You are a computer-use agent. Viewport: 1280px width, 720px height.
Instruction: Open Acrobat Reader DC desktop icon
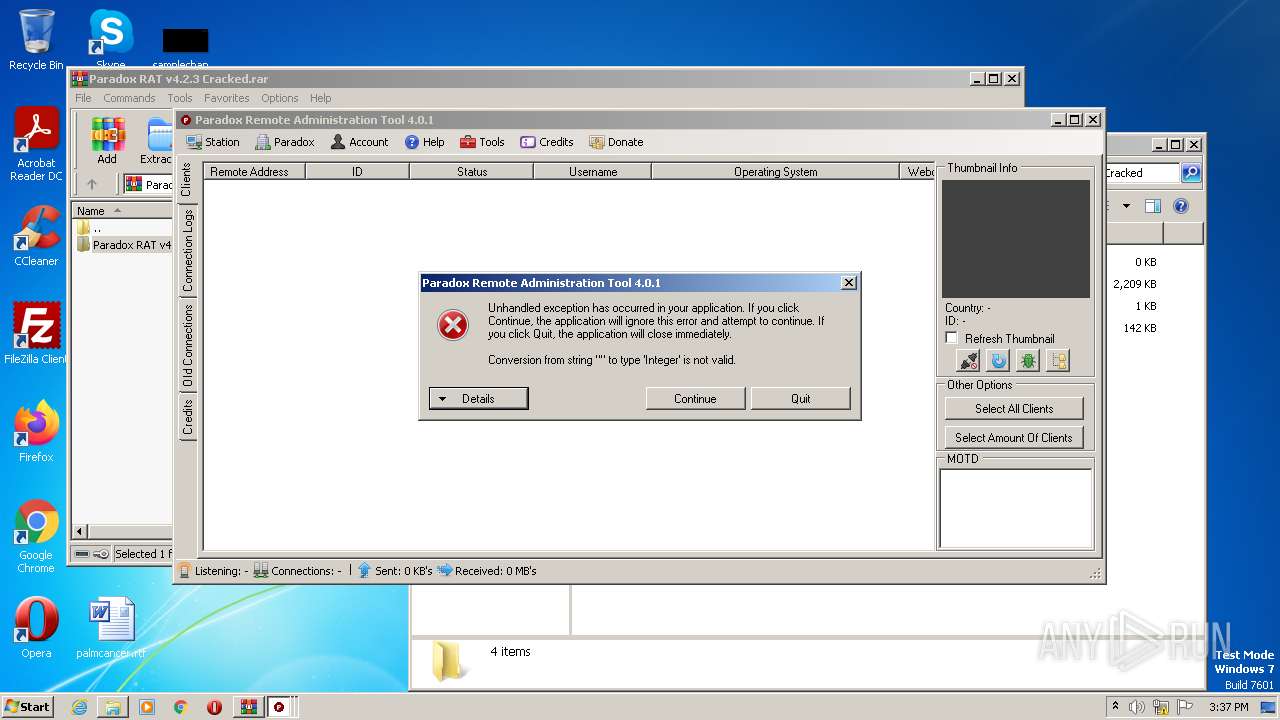tap(36, 144)
